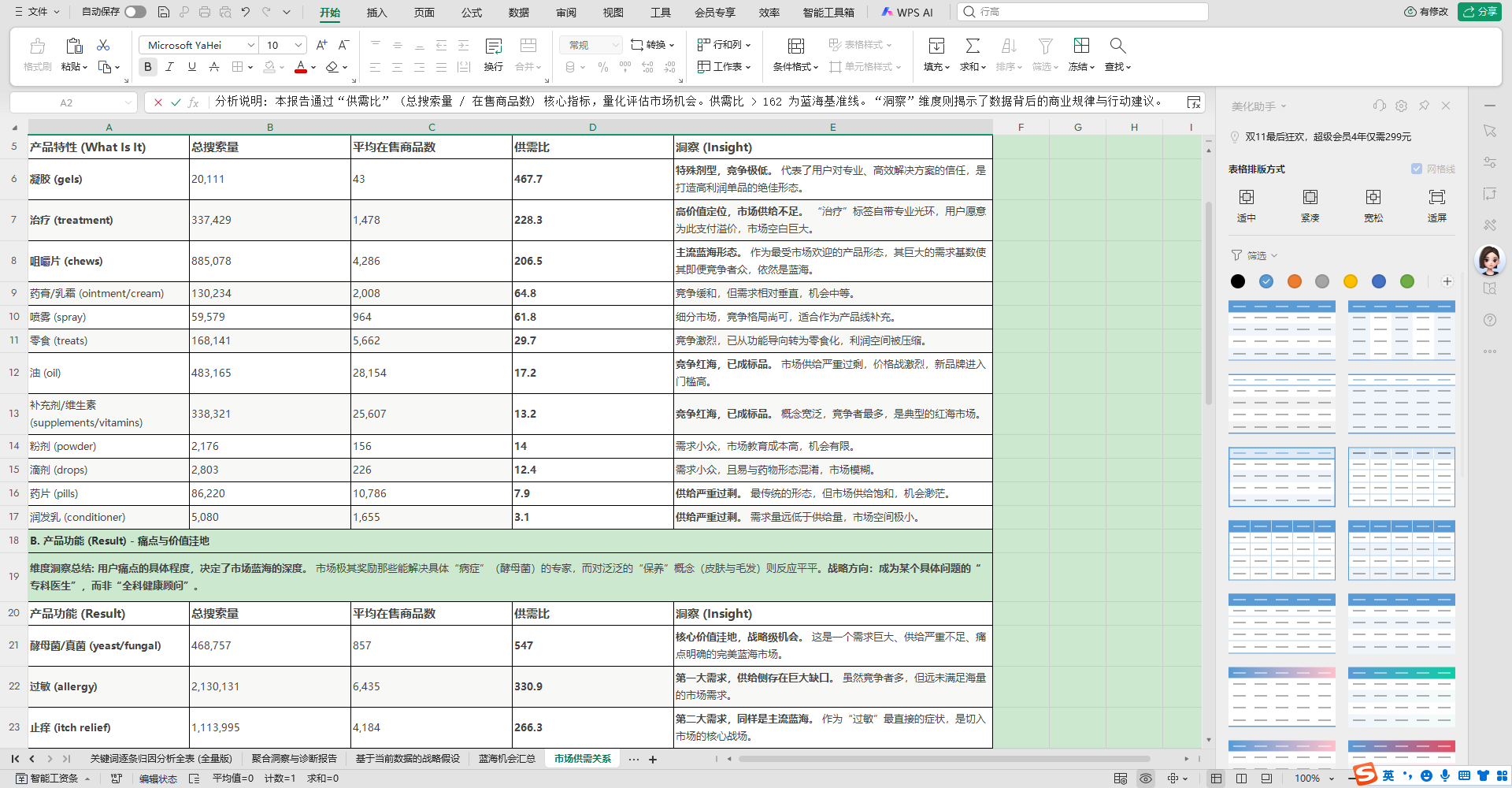Screen dimensions: 1512x788
Task: Open the WPS AI button
Action: (x=906, y=13)
